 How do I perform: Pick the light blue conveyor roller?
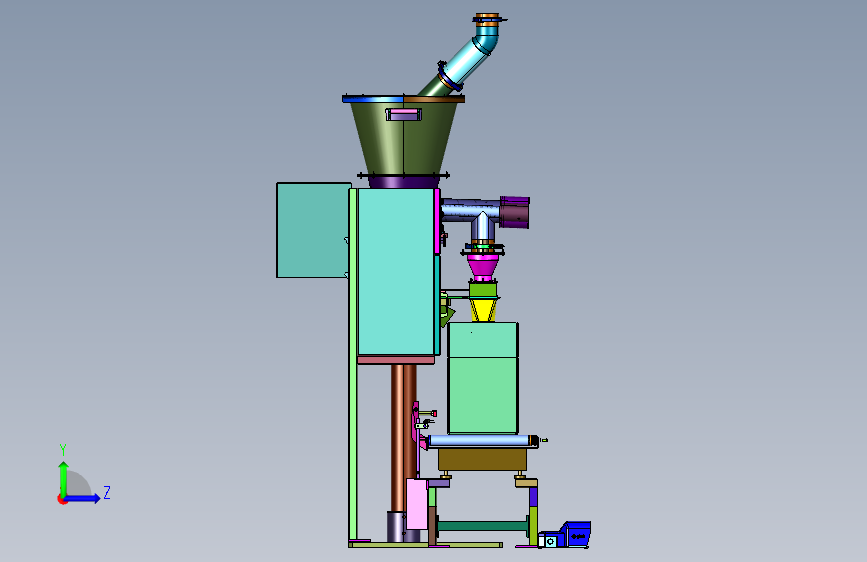[x=480, y=441]
